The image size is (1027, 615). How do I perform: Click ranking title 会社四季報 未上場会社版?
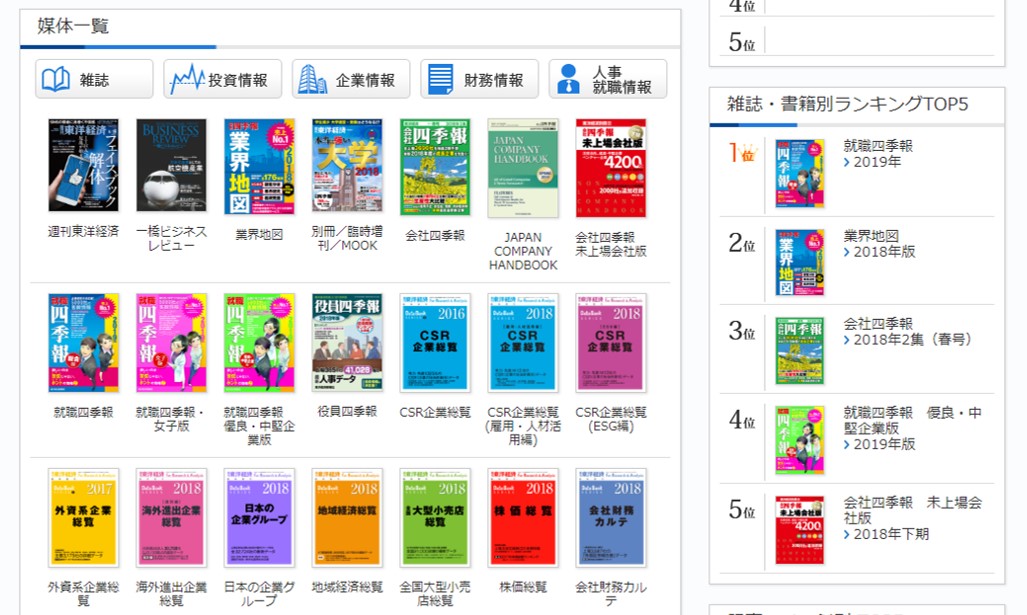[x=912, y=510]
